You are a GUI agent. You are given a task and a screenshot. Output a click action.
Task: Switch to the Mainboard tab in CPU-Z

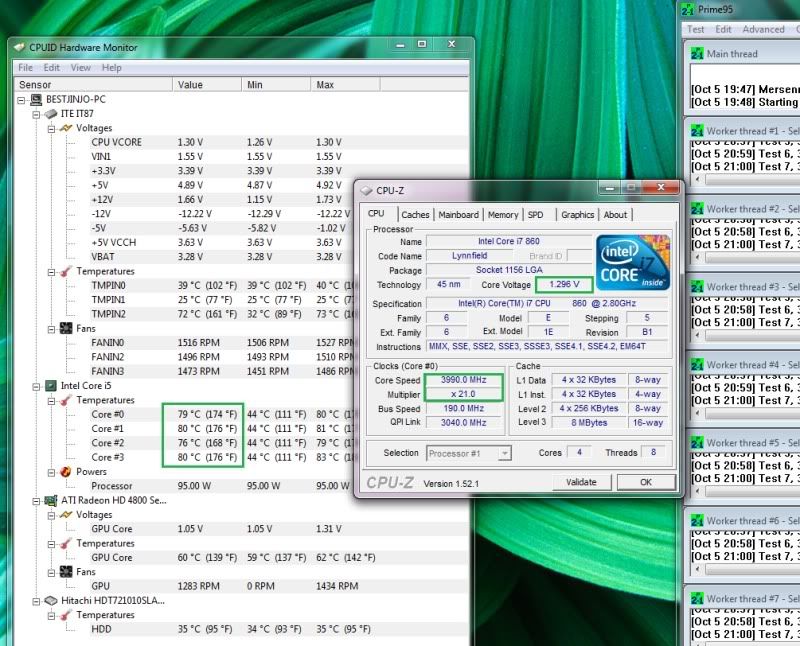click(x=458, y=214)
